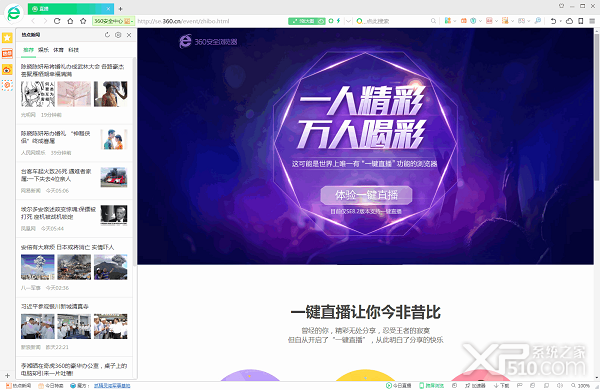600x390 pixels.
Task: Toggle the sound mute icon in the status bar
Action: [x=560, y=385]
